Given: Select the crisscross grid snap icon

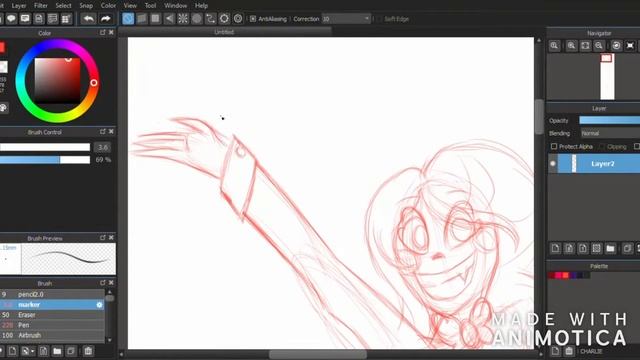Looking at the screenshot, I should (156, 19).
